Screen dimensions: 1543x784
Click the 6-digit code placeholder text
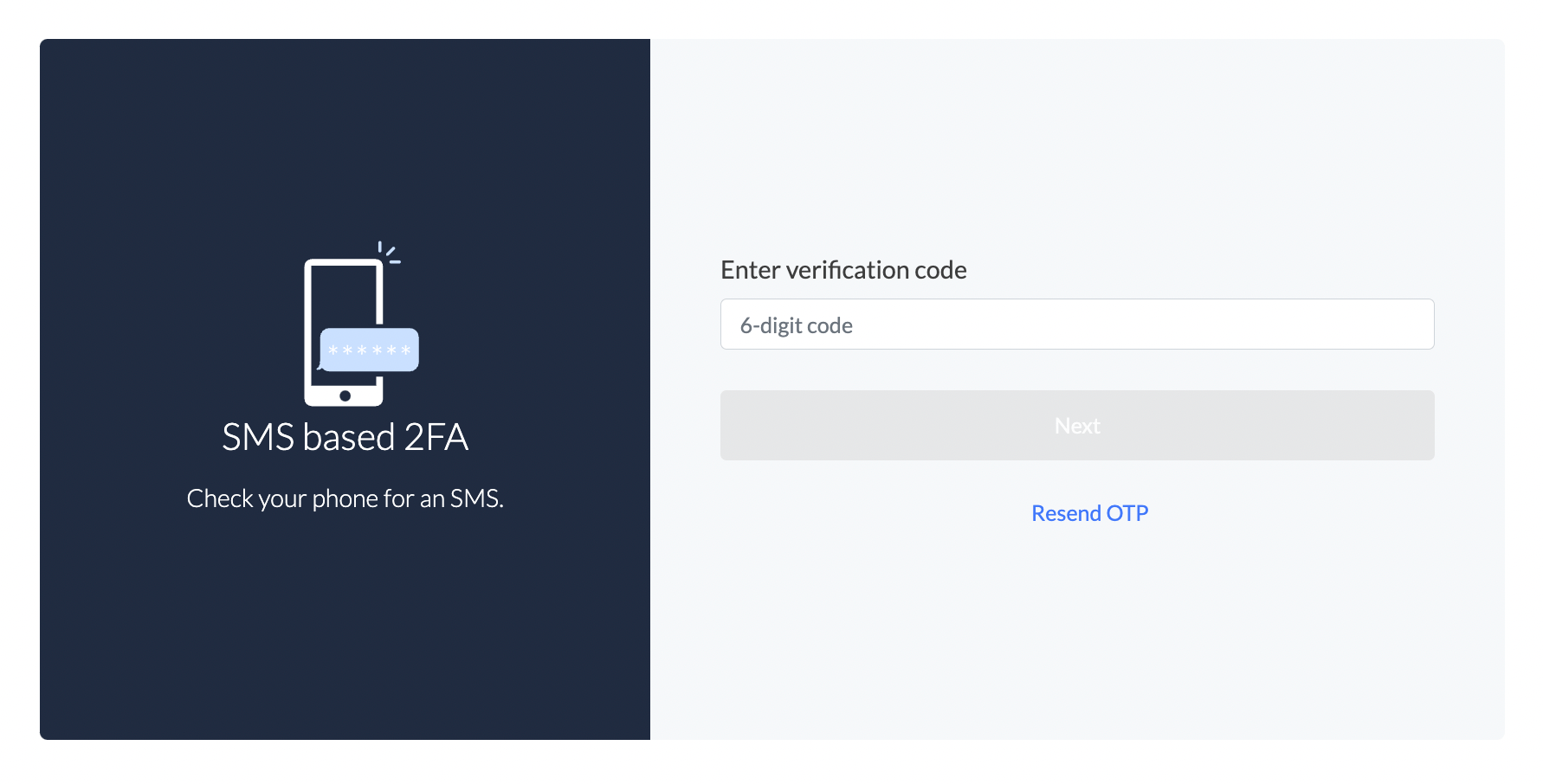(x=797, y=325)
